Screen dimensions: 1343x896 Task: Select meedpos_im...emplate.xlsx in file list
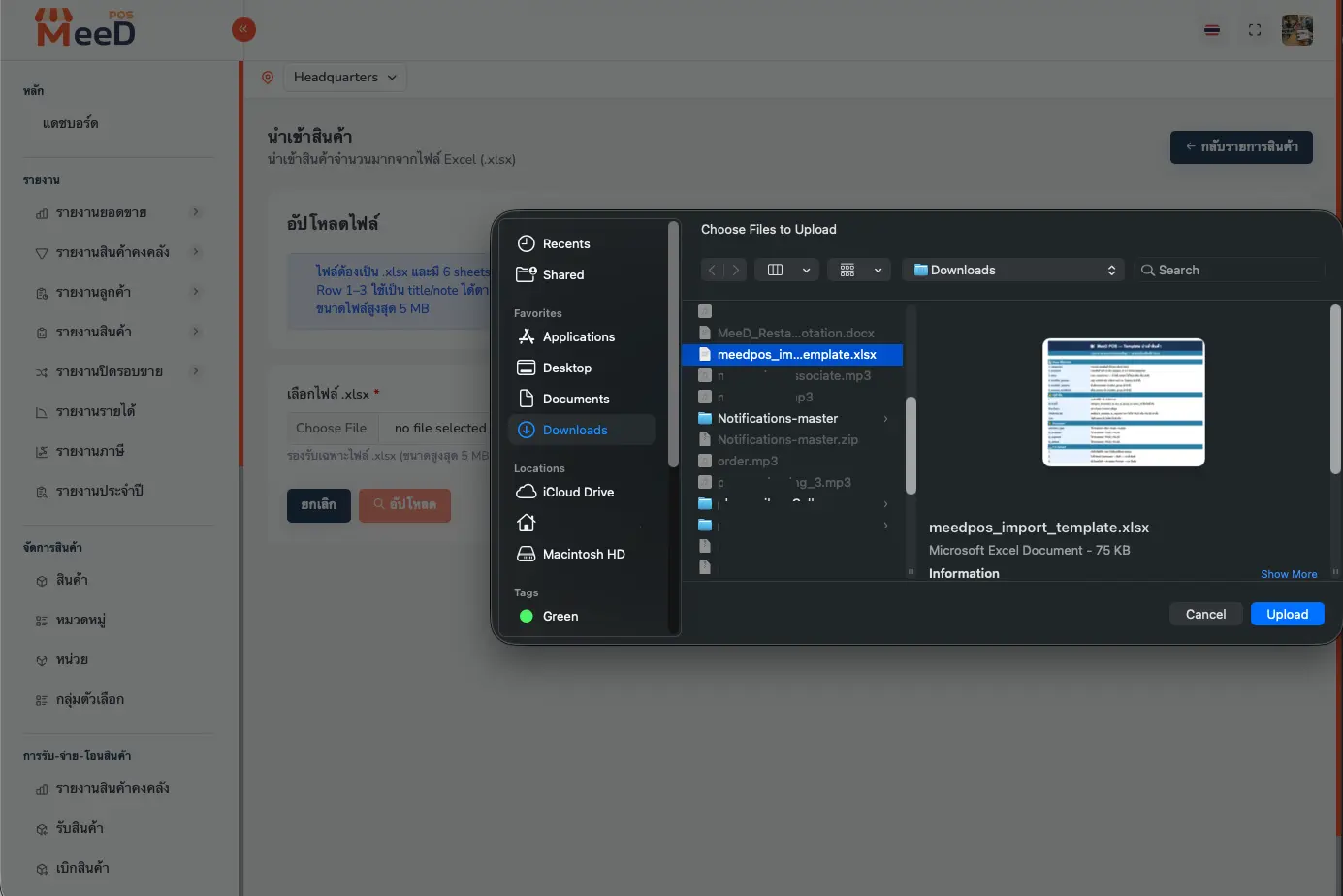792,355
